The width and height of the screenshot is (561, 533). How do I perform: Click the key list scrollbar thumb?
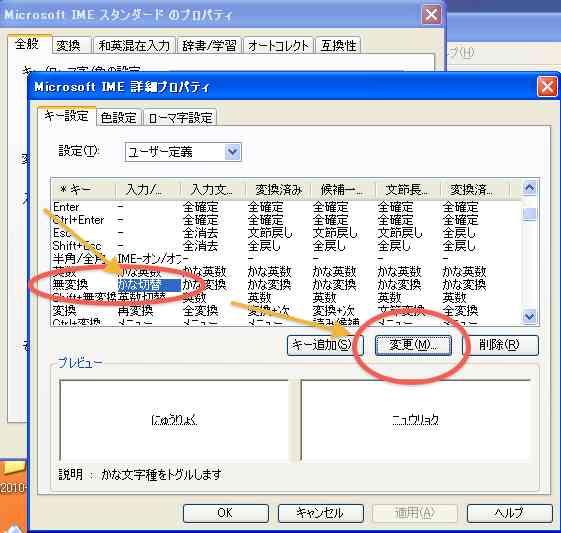pyautogui.click(x=530, y=214)
